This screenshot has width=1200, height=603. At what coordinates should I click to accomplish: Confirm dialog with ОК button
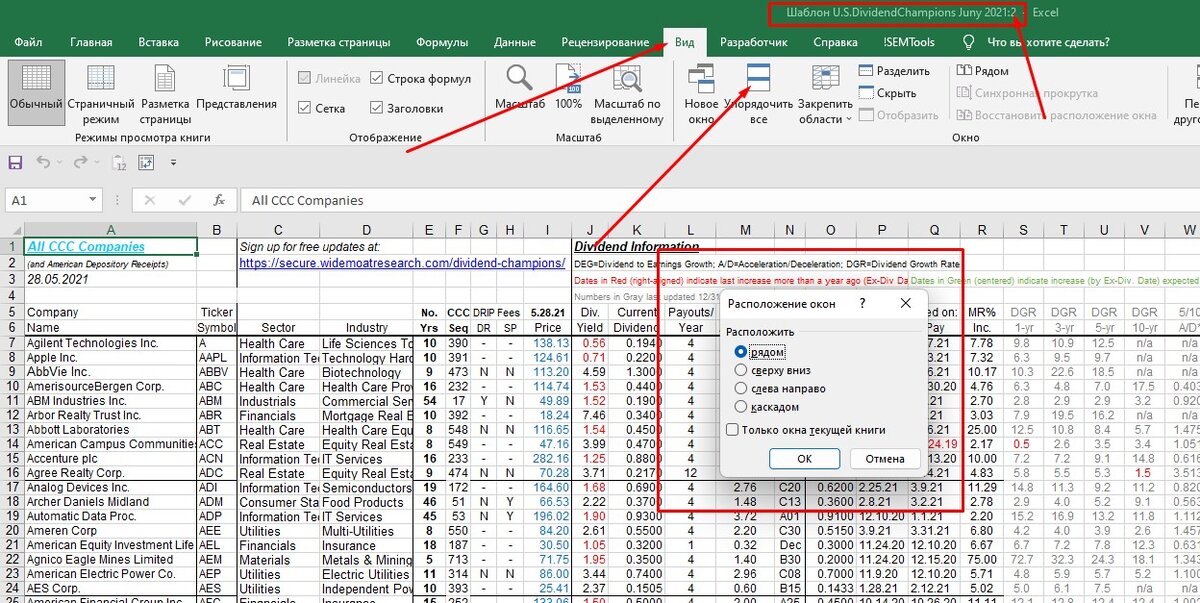(x=804, y=459)
